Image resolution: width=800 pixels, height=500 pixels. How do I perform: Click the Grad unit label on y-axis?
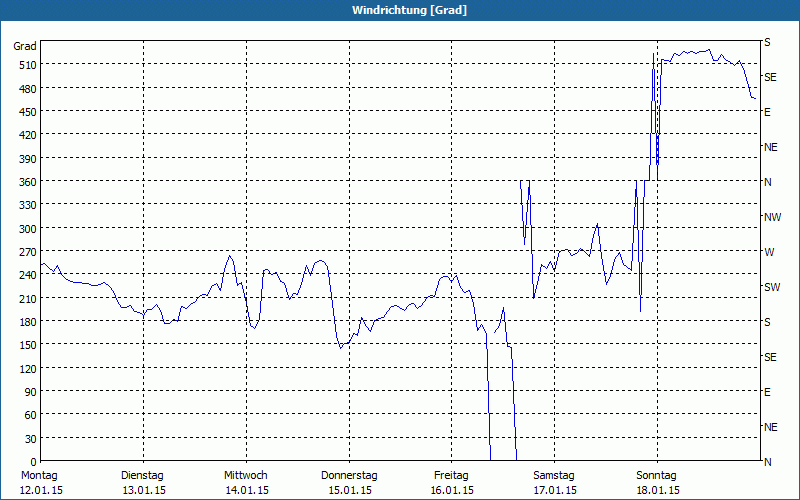(x=24, y=46)
